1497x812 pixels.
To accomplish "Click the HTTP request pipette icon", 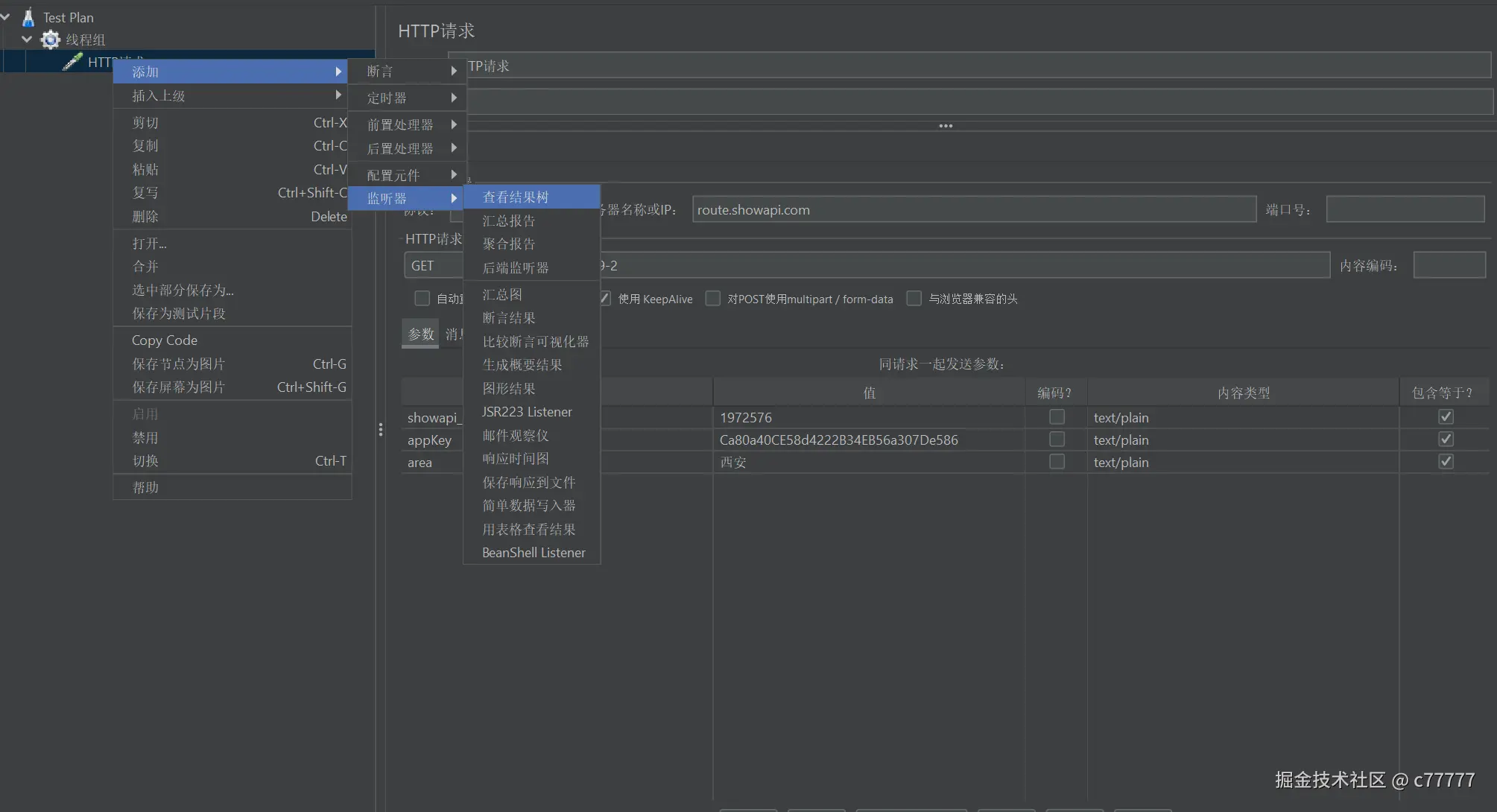I will (x=72, y=62).
